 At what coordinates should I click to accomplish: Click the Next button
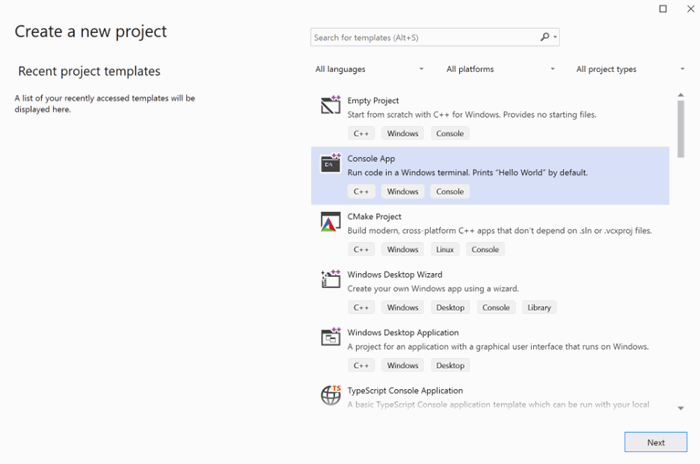pos(655,442)
